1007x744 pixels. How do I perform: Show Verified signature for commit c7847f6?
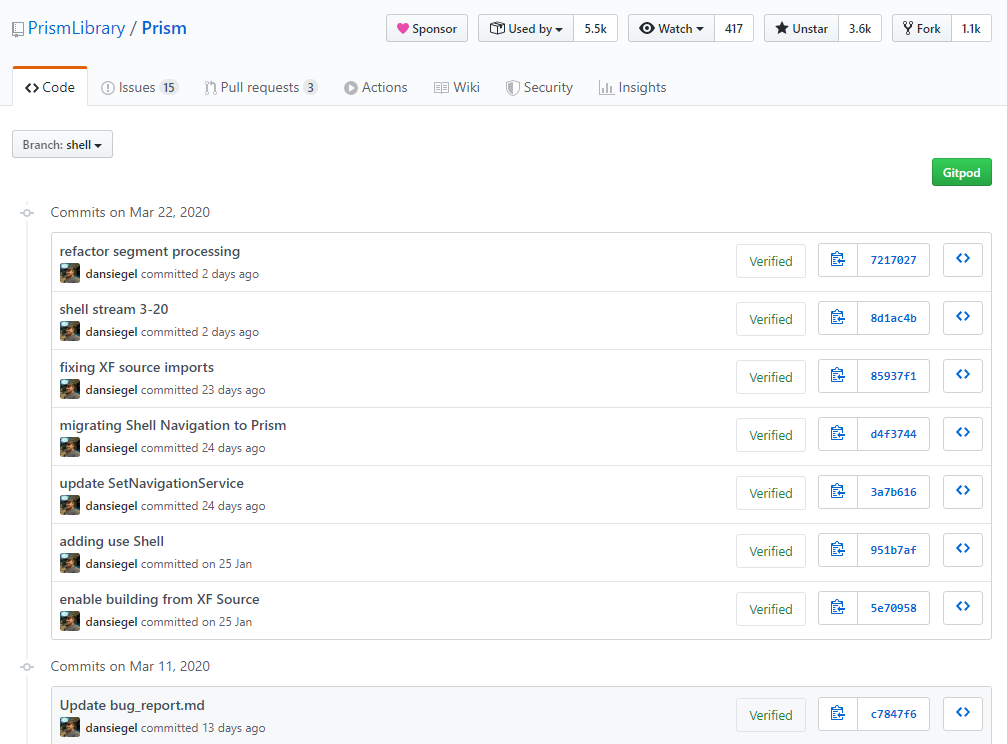point(771,715)
